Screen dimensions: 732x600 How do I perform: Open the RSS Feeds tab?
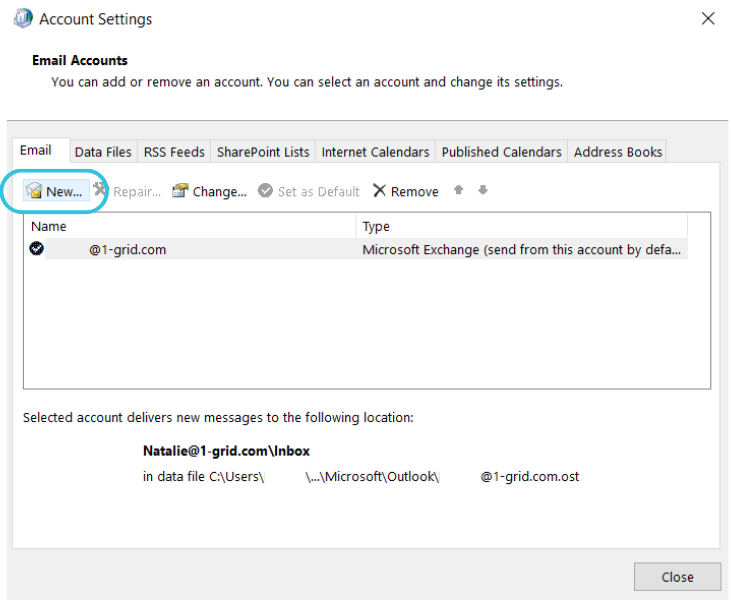click(174, 152)
